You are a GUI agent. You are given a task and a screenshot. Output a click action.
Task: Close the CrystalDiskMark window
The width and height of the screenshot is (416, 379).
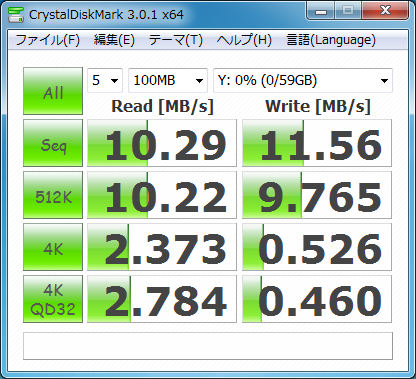pyautogui.click(x=385, y=11)
